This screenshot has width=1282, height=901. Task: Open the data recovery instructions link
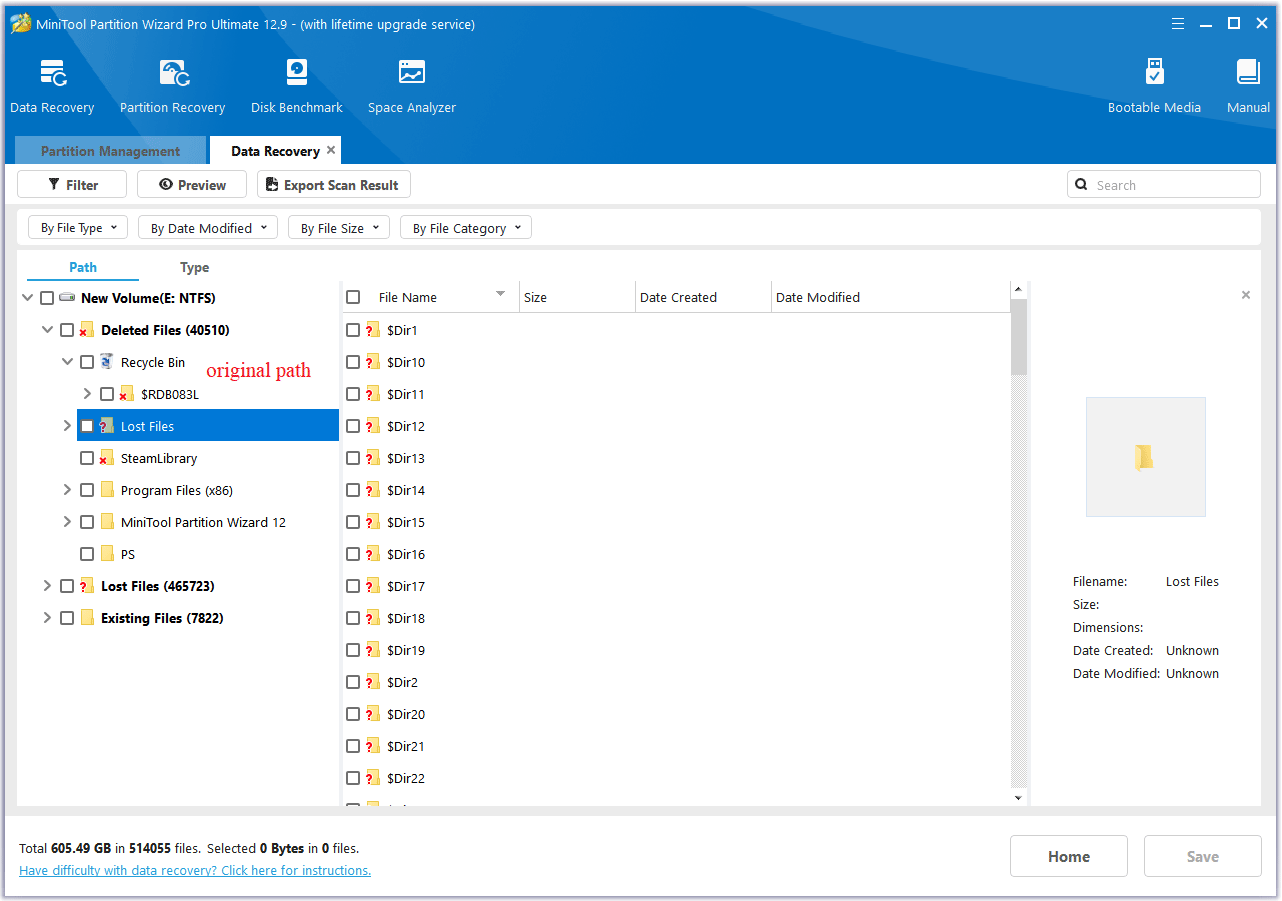click(x=195, y=870)
